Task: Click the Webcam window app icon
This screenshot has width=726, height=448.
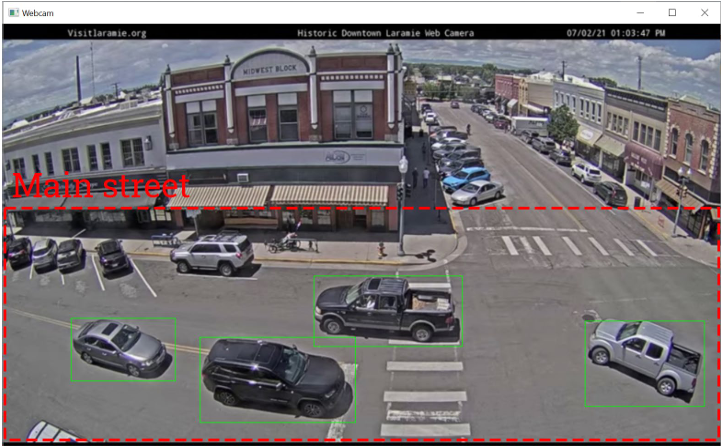Action: click(x=12, y=12)
